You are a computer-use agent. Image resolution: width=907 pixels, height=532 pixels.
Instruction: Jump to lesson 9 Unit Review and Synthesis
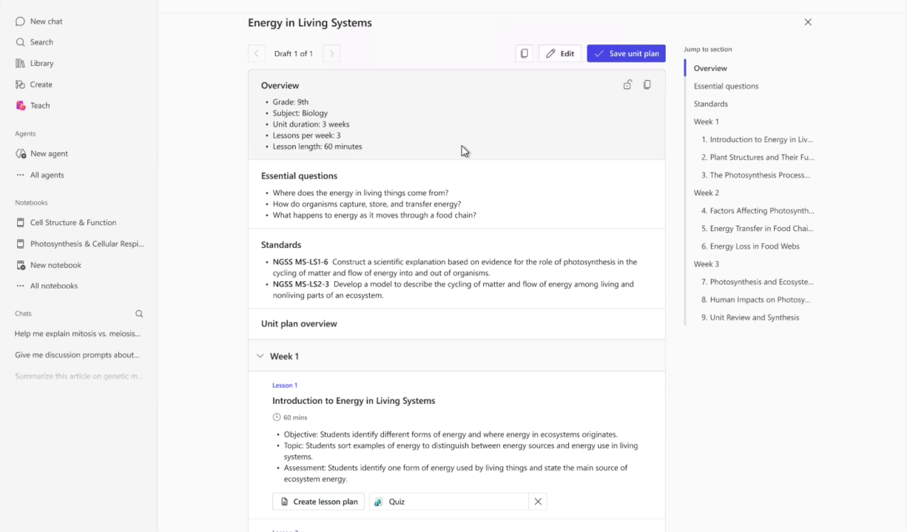click(x=750, y=317)
